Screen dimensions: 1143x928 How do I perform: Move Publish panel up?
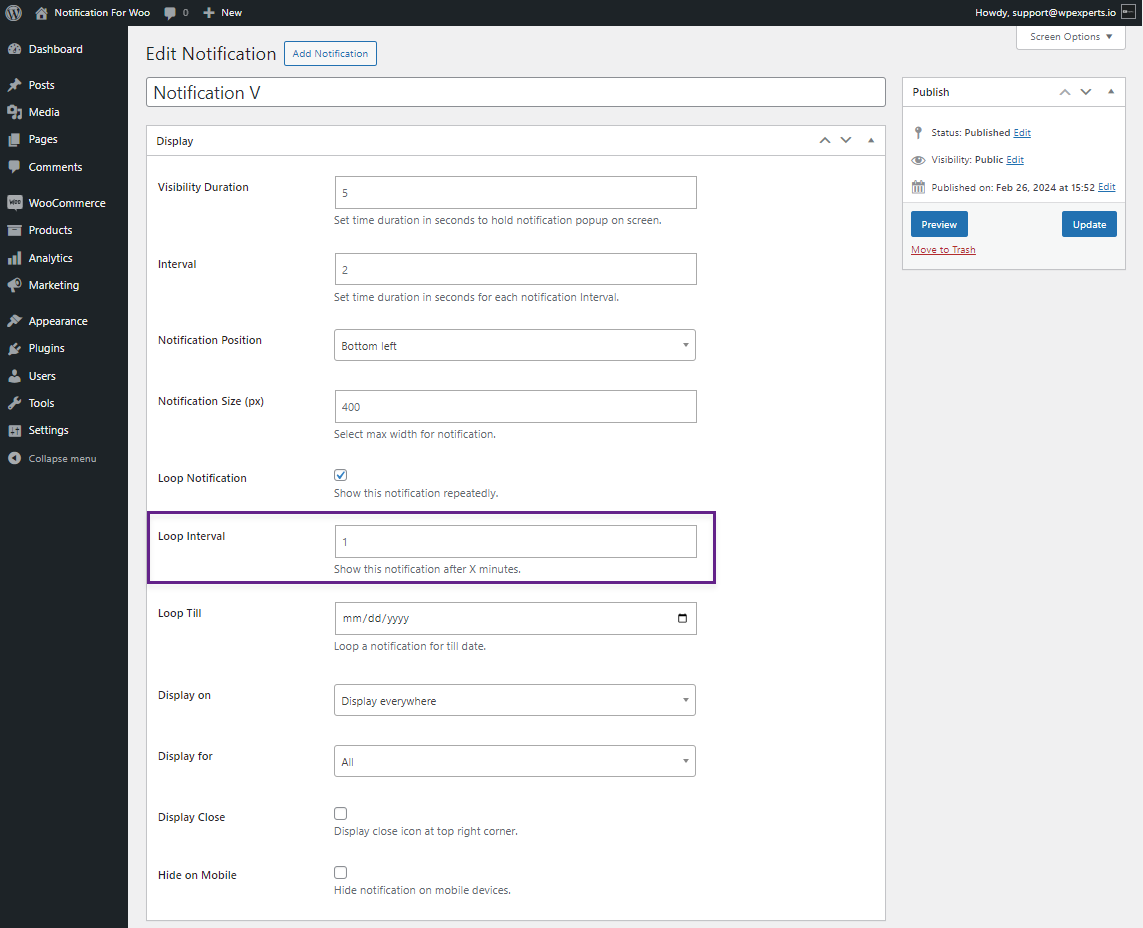pyautogui.click(x=1065, y=92)
